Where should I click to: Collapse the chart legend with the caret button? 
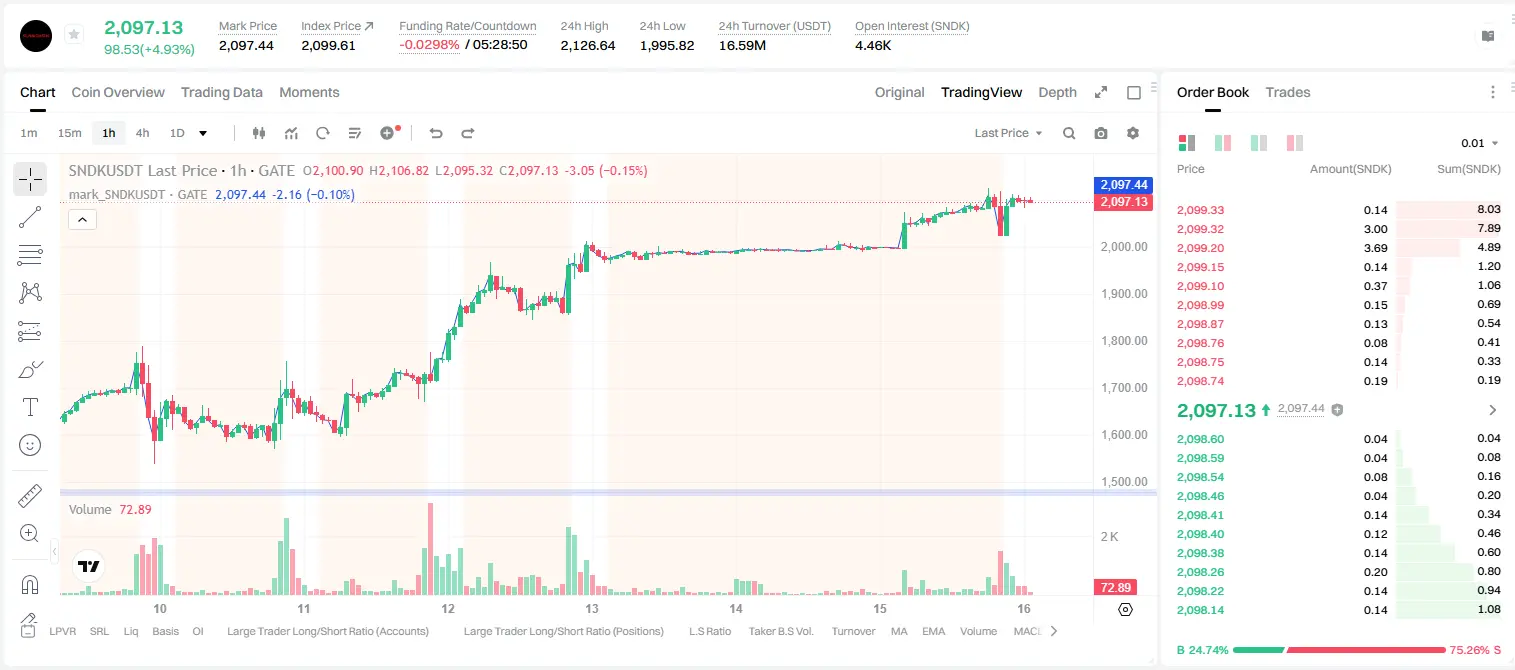(82, 220)
